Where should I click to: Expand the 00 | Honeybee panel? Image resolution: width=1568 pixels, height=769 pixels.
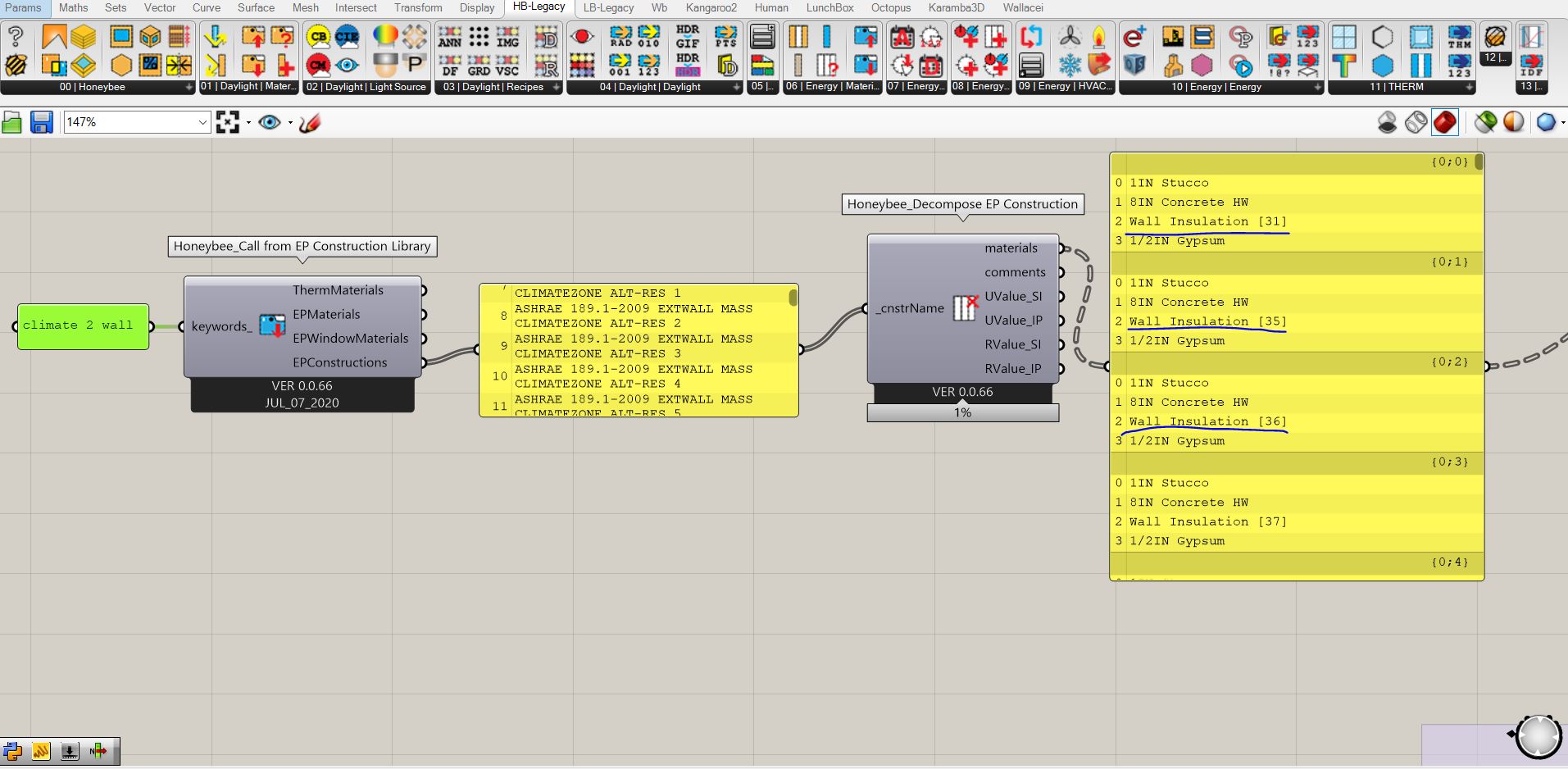click(189, 87)
